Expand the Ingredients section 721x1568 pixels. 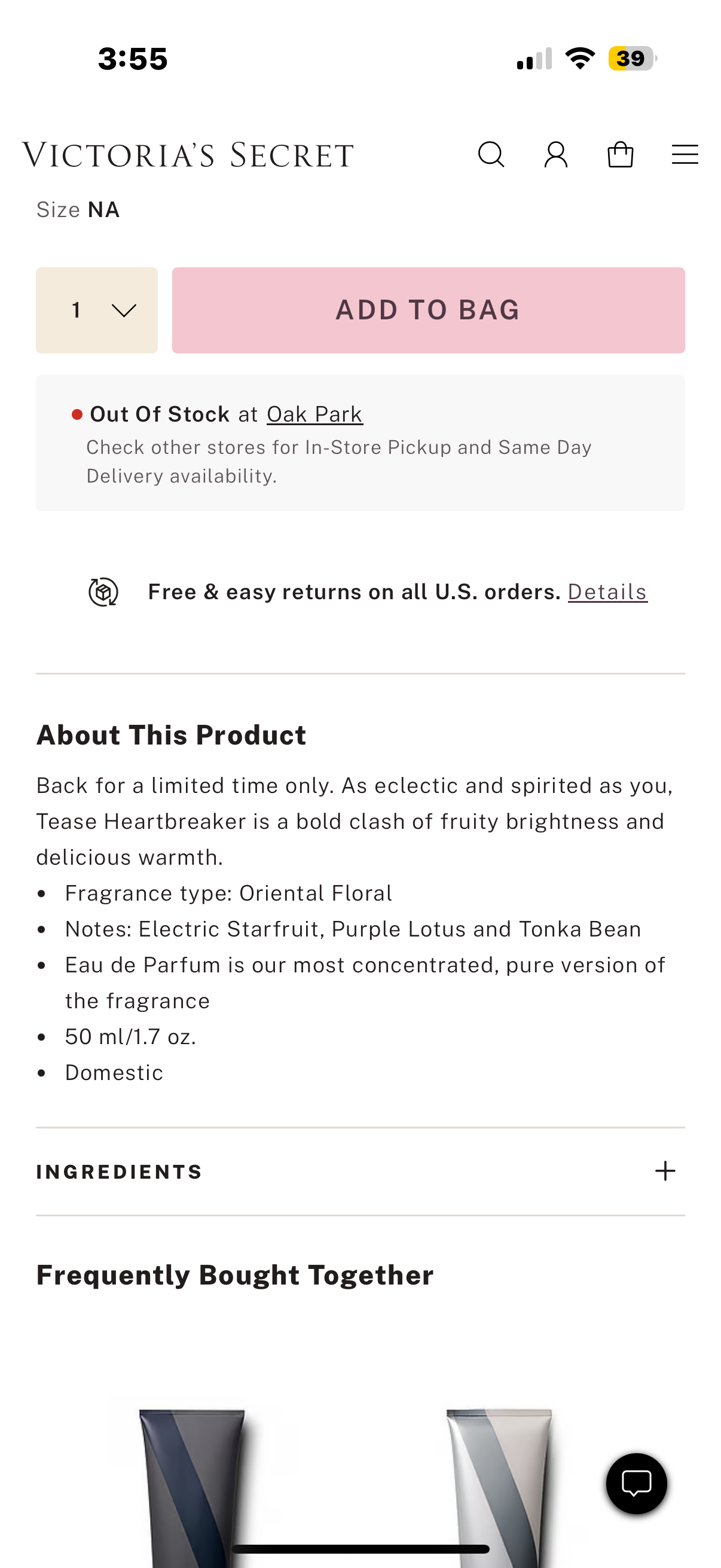[x=119, y=1172]
